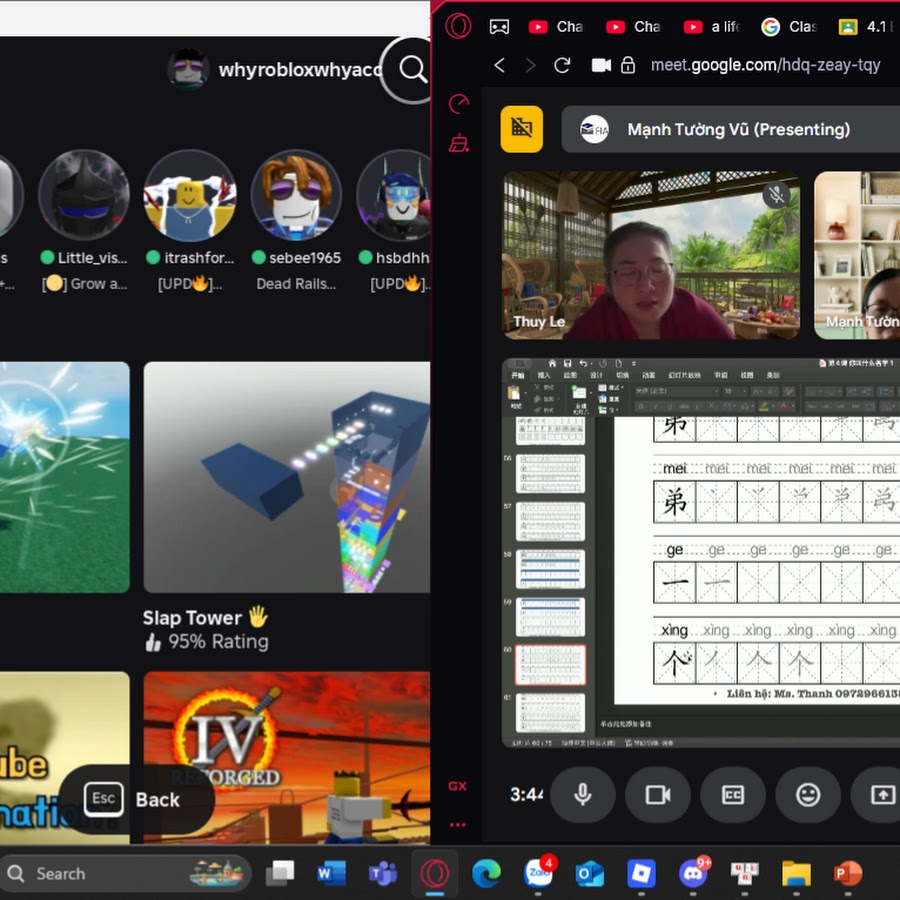The width and height of the screenshot is (900, 900).
Task: Switch to the Google 'Clas' tab
Action: coord(789,27)
